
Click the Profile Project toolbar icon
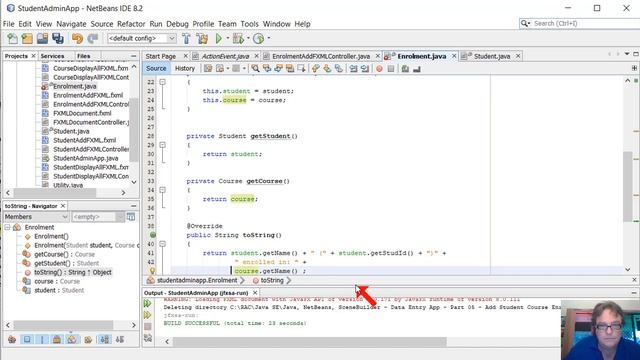click(x=258, y=38)
